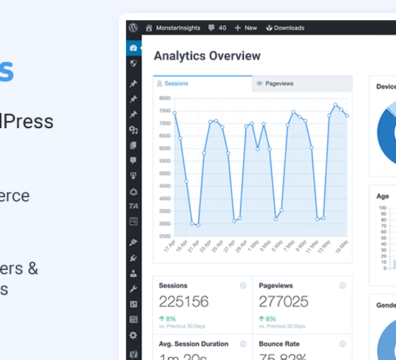Open the Tools wrench sidebar icon
This screenshot has height=360, width=396.
pyautogui.click(x=133, y=289)
